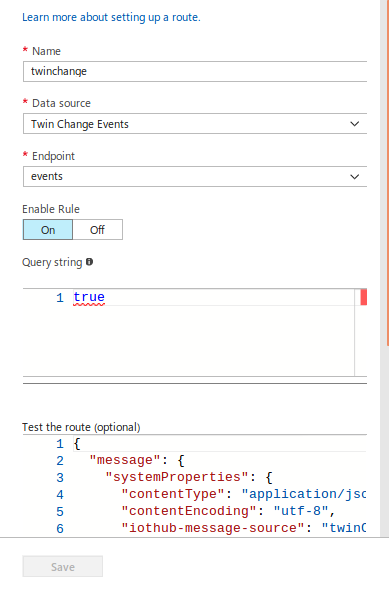Click the 'true' text in the query editor
389x591 pixels.
click(89, 297)
